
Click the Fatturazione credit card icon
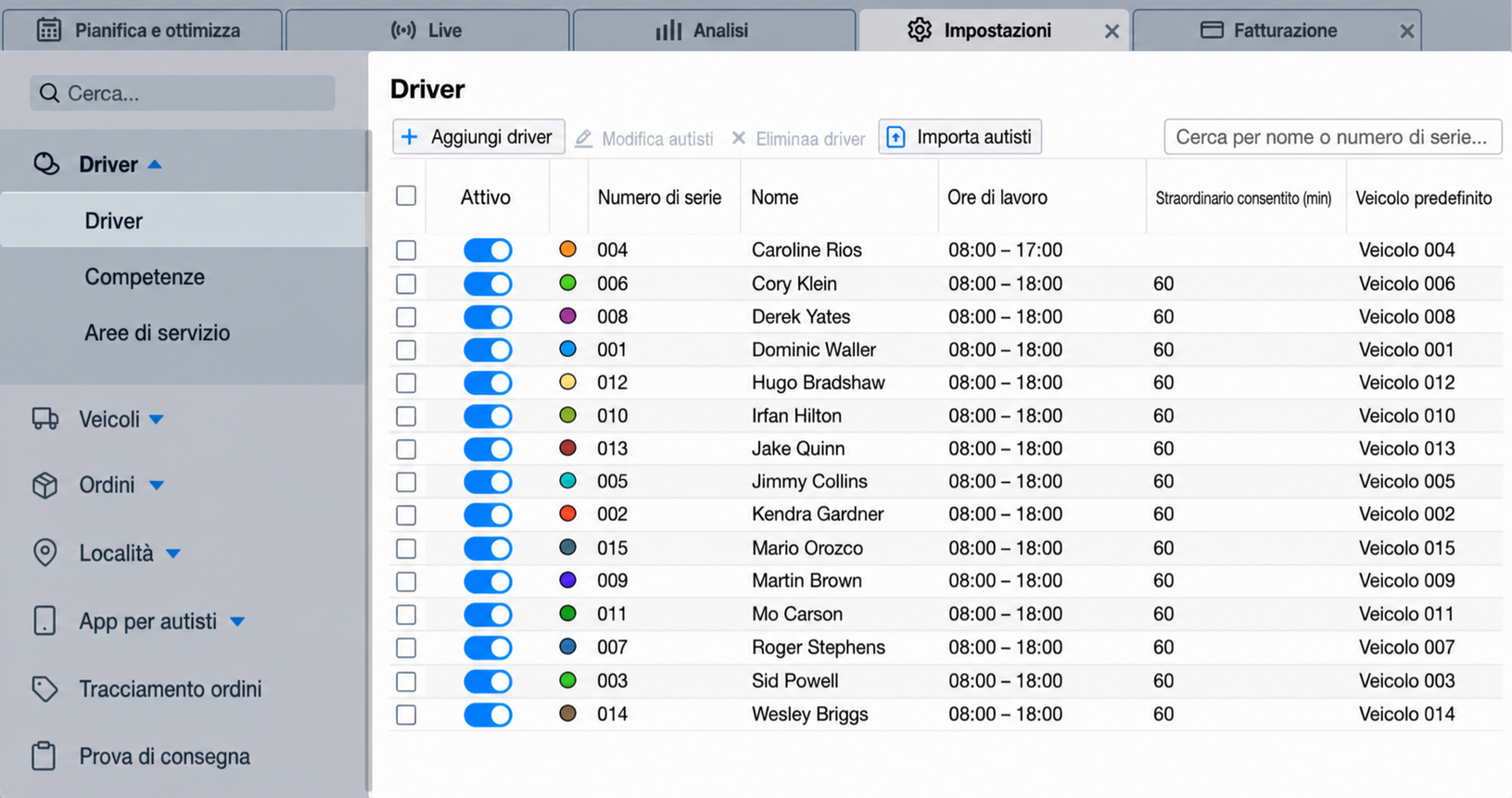(1212, 30)
